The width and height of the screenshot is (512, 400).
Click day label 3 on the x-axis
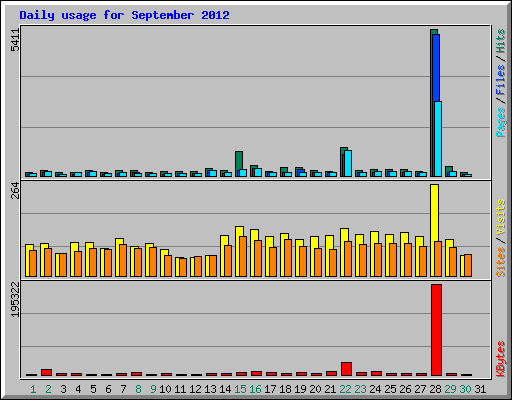click(63, 389)
